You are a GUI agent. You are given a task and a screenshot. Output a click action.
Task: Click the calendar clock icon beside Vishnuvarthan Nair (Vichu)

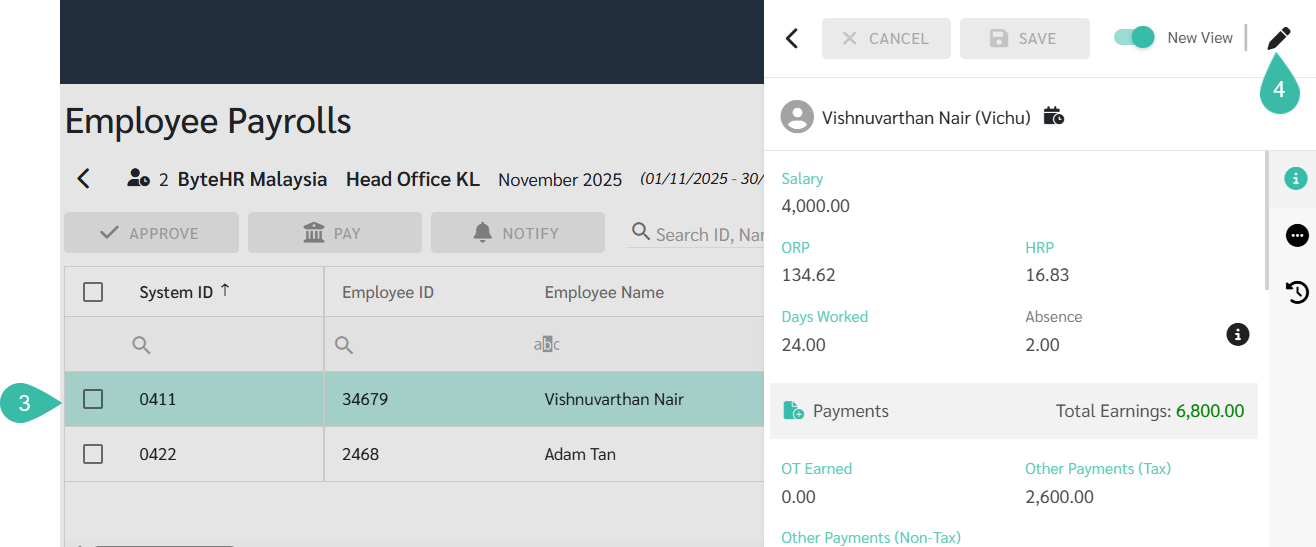[x=1053, y=116]
